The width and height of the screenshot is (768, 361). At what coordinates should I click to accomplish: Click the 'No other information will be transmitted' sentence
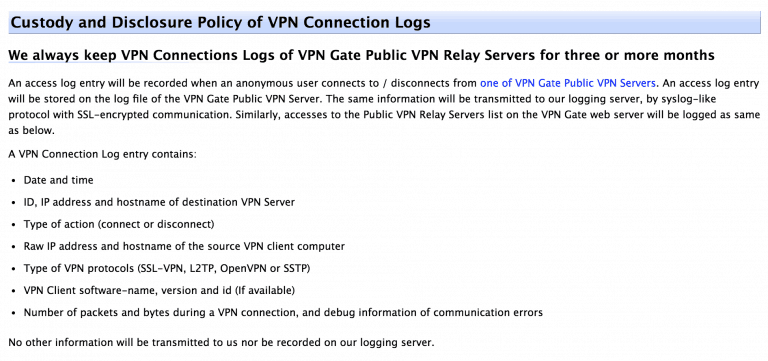[221, 342]
